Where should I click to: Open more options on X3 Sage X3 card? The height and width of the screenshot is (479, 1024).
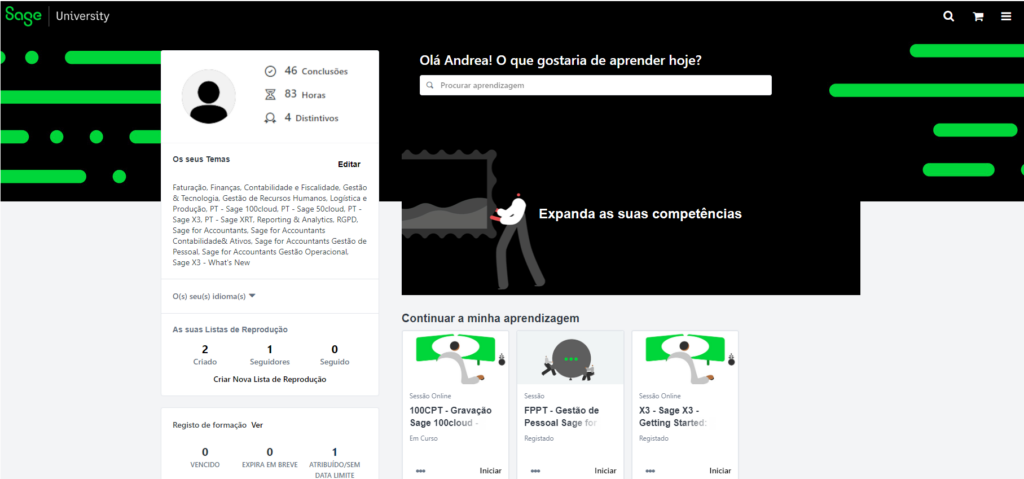coord(650,470)
